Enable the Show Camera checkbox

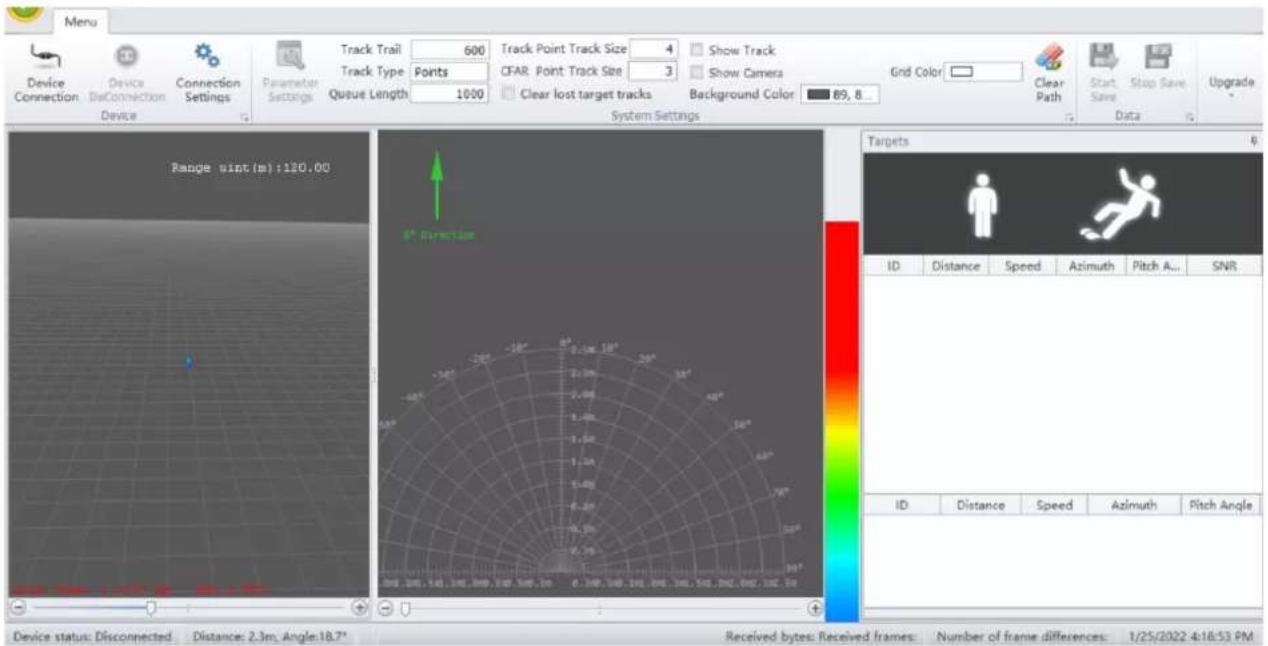pyautogui.click(x=697, y=72)
